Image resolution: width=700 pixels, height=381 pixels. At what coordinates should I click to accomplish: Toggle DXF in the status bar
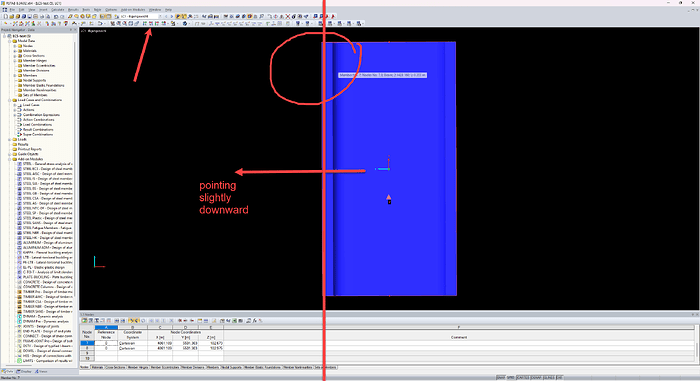(559, 377)
